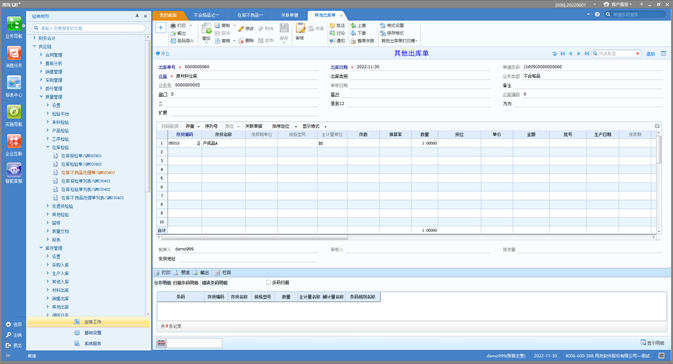Expand the 来料检验 tree node

(x=48, y=122)
